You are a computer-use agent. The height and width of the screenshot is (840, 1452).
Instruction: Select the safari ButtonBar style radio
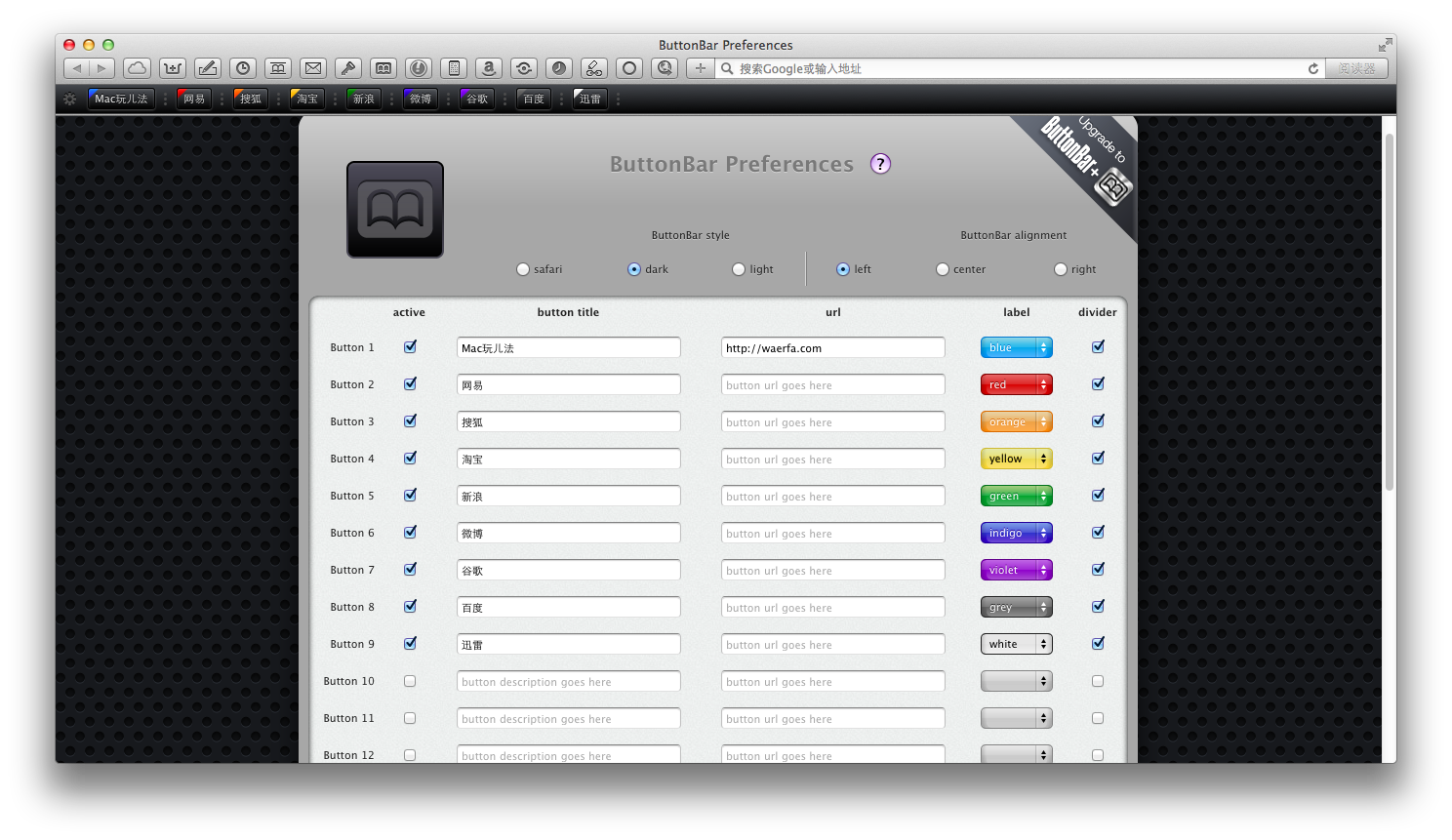click(523, 269)
